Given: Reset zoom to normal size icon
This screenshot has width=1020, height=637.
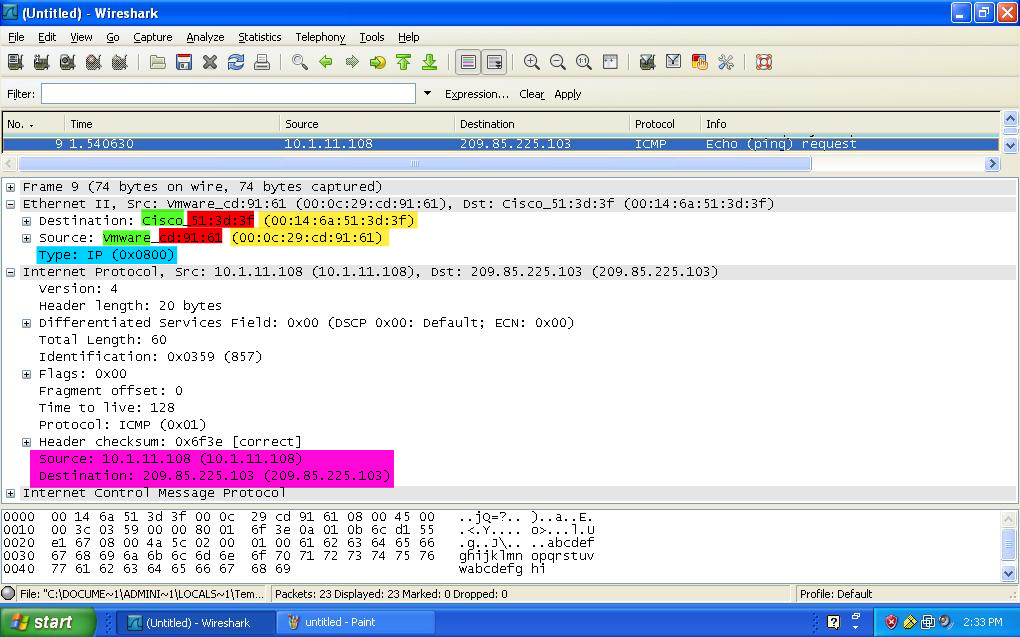Looking at the screenshot, I should point(584,62).
